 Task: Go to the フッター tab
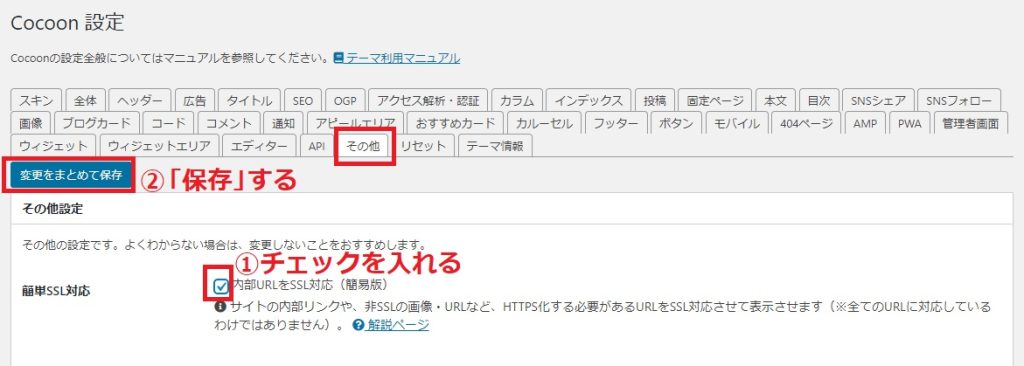616,124
